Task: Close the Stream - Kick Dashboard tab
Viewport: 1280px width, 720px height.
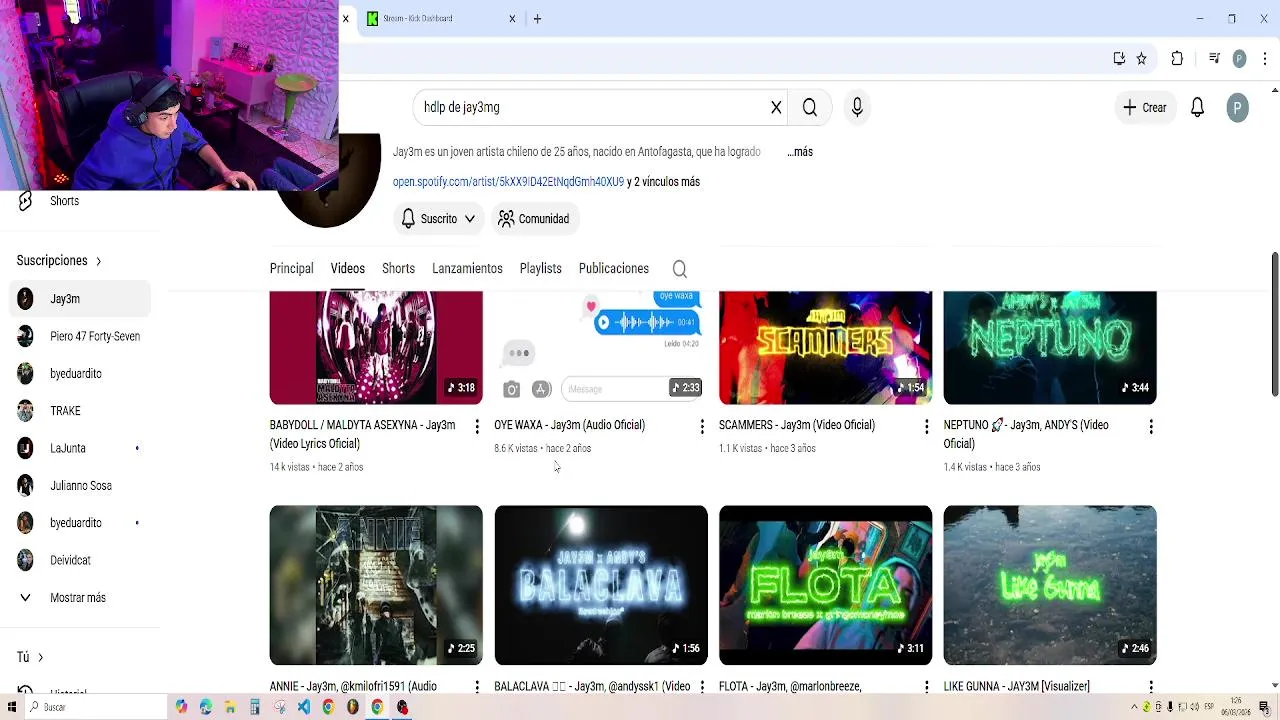Action: point(512,18)
